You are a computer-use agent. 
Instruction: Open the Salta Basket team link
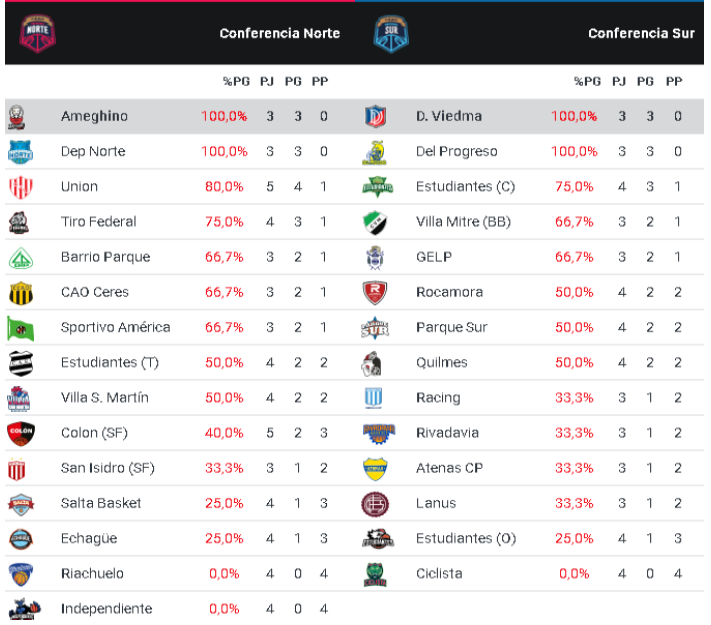click(101, 503)
